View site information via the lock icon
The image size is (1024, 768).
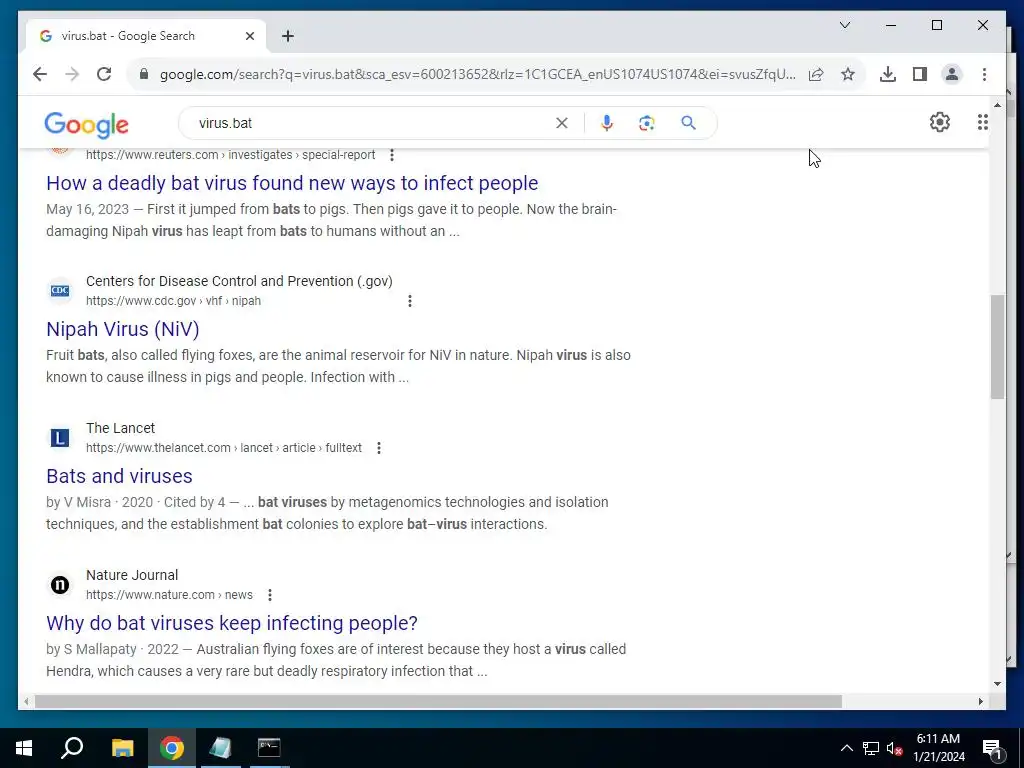[144, 74]
